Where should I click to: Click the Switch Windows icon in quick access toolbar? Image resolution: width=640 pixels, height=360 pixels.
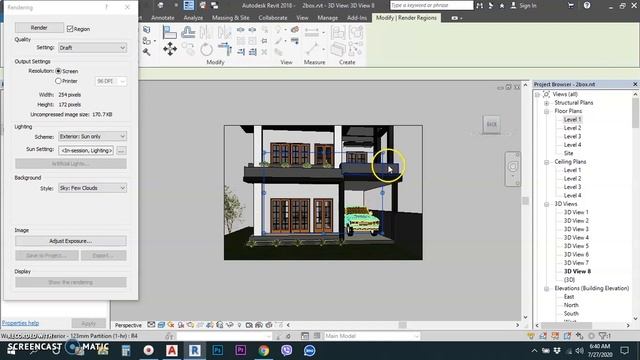(214, 5)
